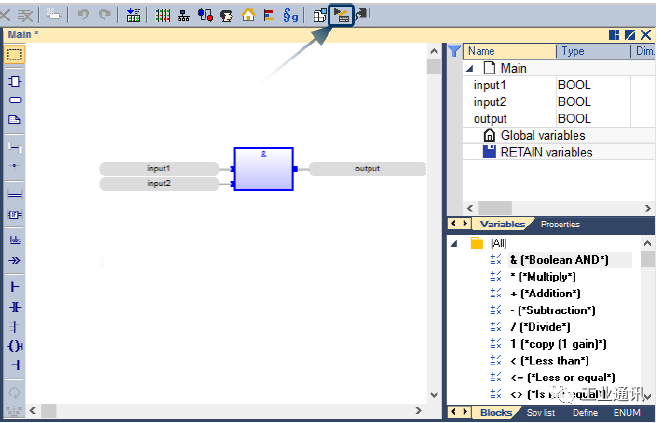Select the input2 variable row
This screenshot has width=666, height=423.
559,102
